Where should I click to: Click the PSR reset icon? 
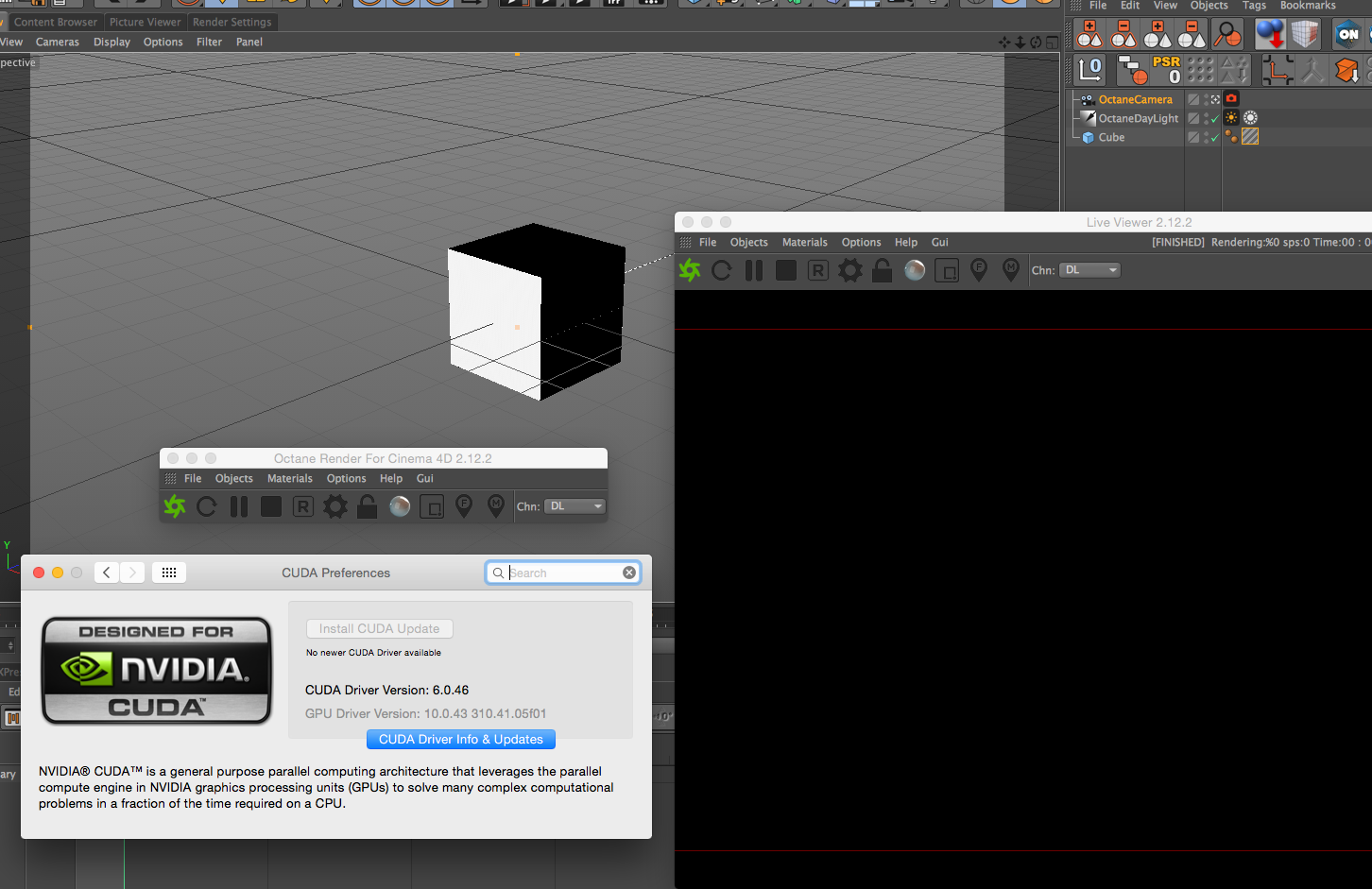(1166, 69)
